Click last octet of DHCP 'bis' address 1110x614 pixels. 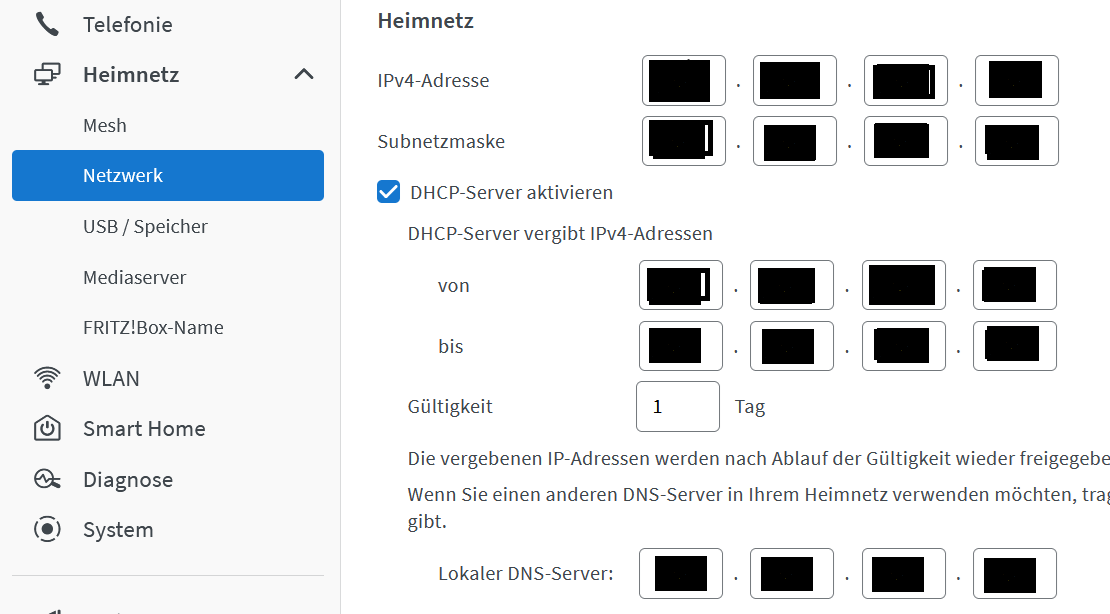(1014, 346)
